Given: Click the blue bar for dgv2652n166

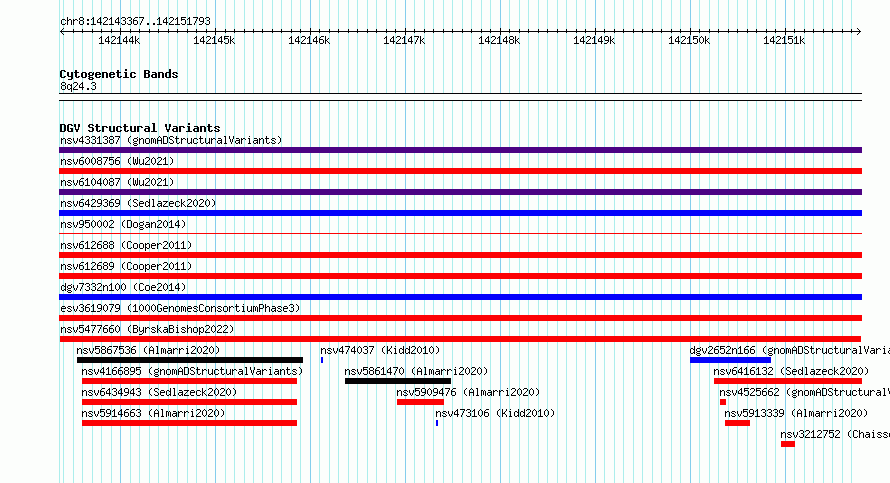Looking at the screenshot, I should [x=731, y=360].
